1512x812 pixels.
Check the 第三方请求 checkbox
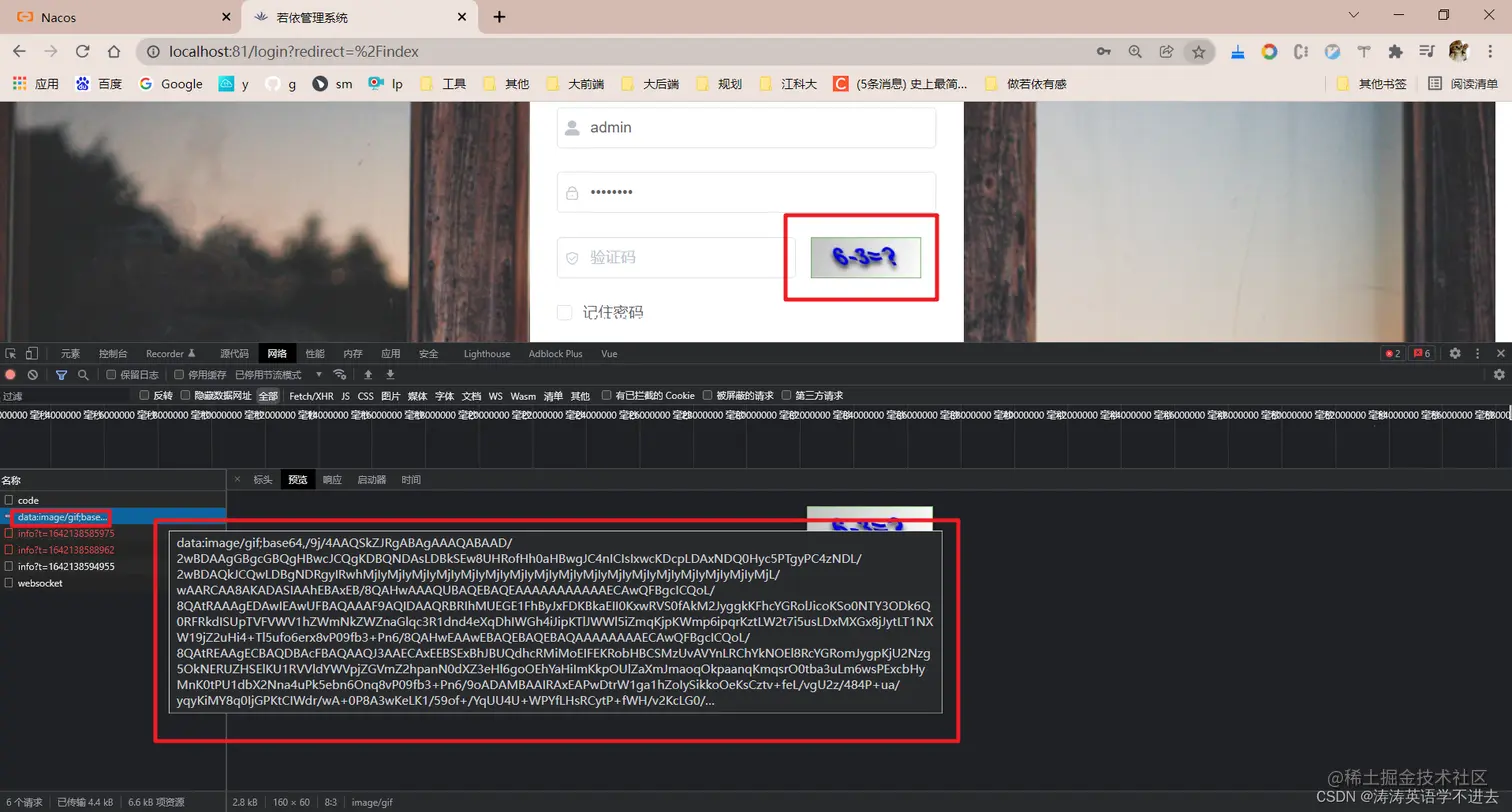coord(787,395)
